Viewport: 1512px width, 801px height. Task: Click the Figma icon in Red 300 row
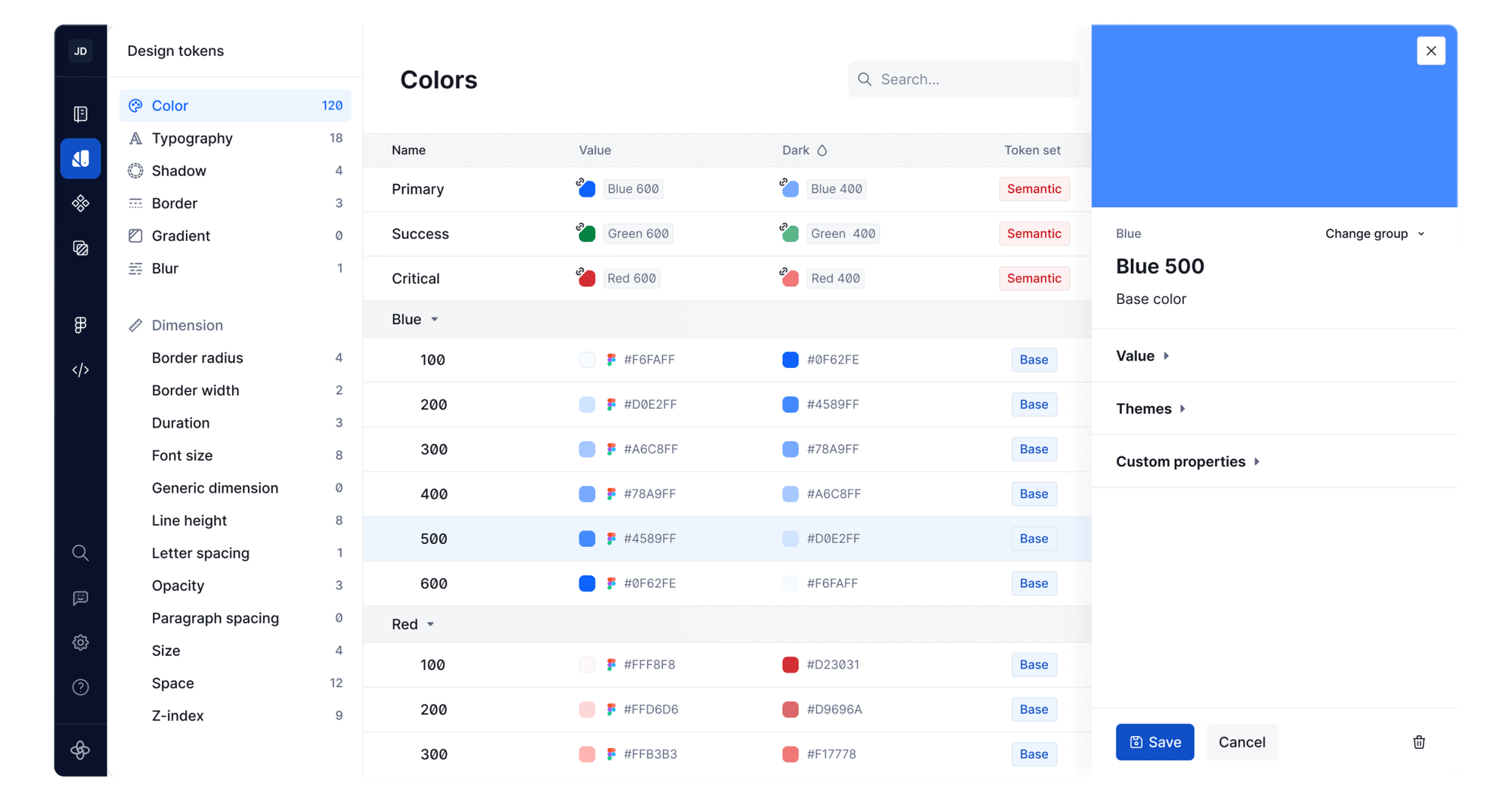[611, 754]
